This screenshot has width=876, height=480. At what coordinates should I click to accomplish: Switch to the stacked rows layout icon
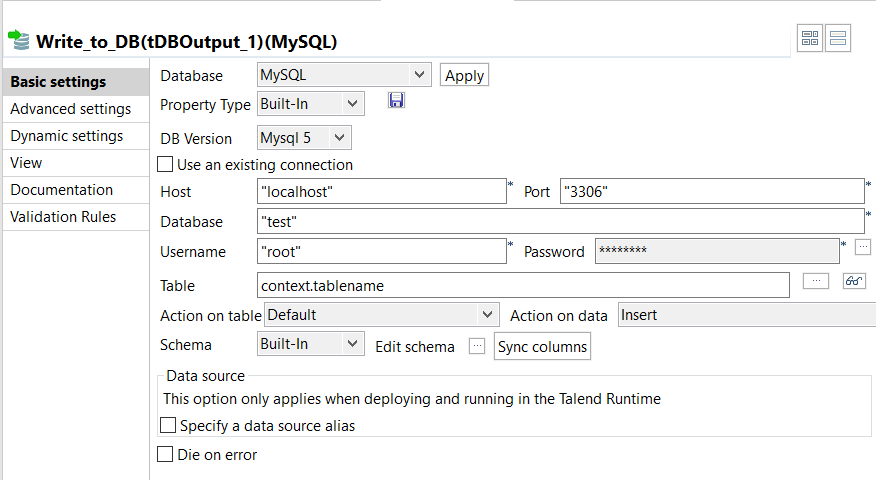[838, 39]
